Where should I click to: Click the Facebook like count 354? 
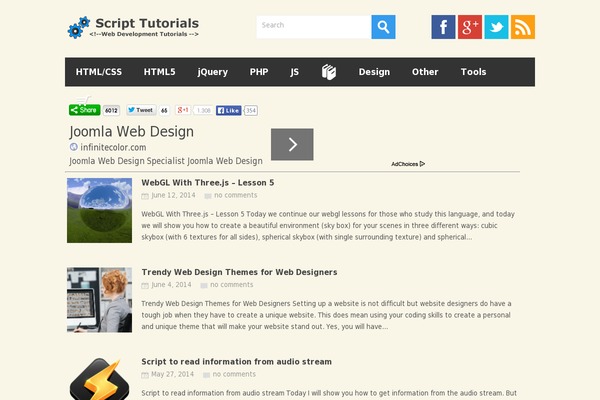tap(251, 111)
